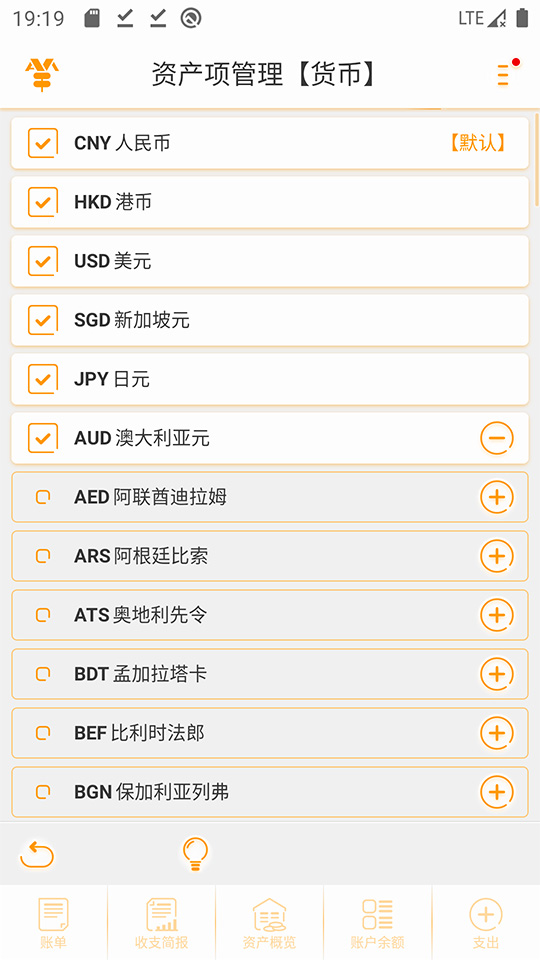The height and width of the screenshot is (960, 540).
Task: Tap the app logo in the header
Action: [42, 74]
